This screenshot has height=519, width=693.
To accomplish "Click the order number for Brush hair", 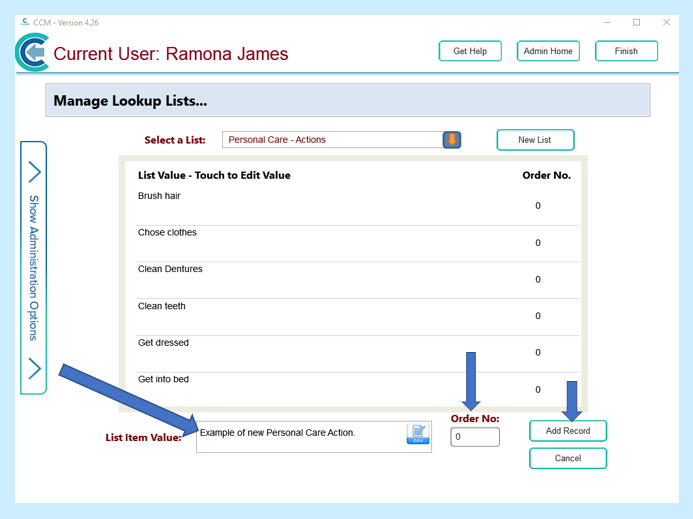I will click(538, 206).
